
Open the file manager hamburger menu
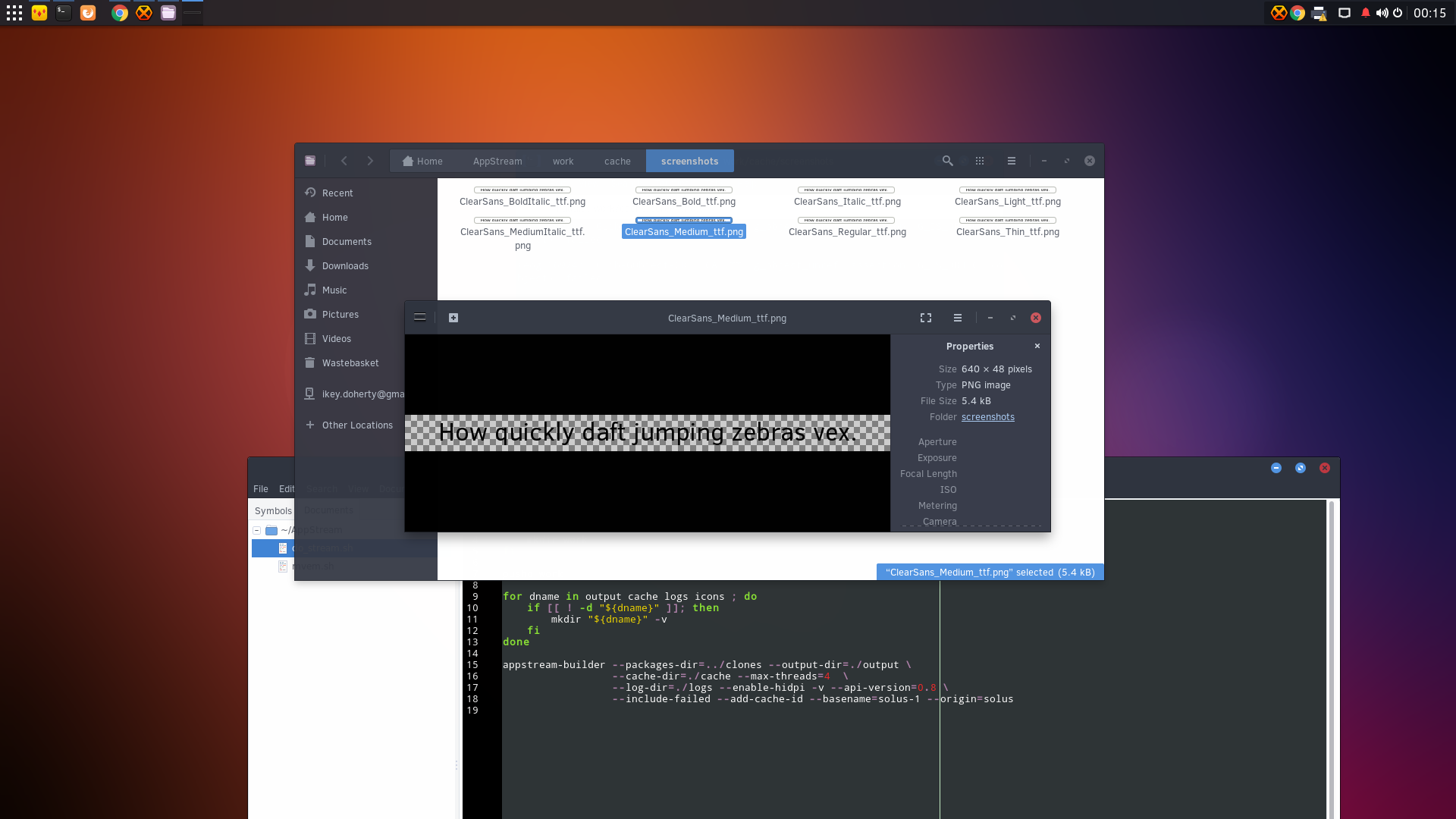[1012, 161]
